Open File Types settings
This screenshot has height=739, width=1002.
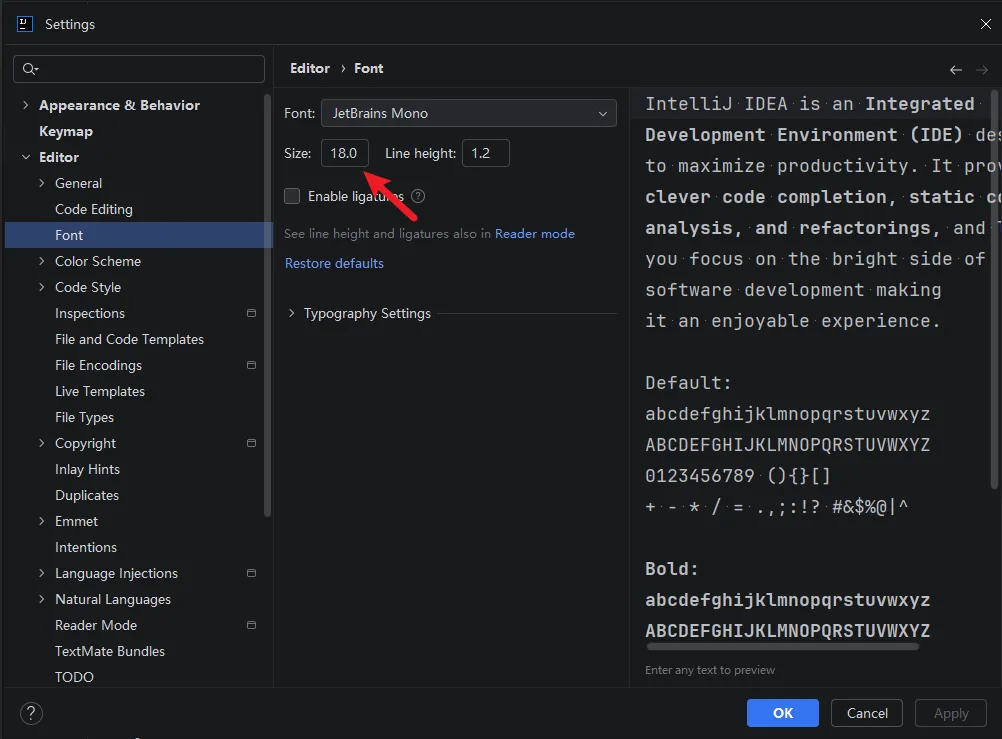click(84, 417)
